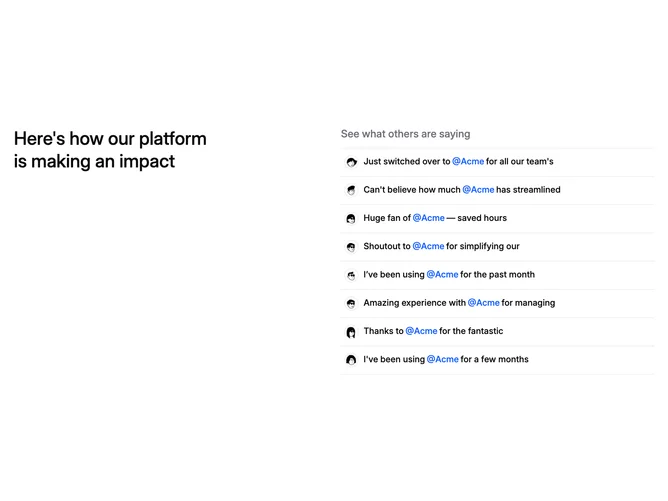Click avatar beside 'Amazing experience with' testimonial
668x501 pixels.
pyautogui.click(x=351, y=303)
